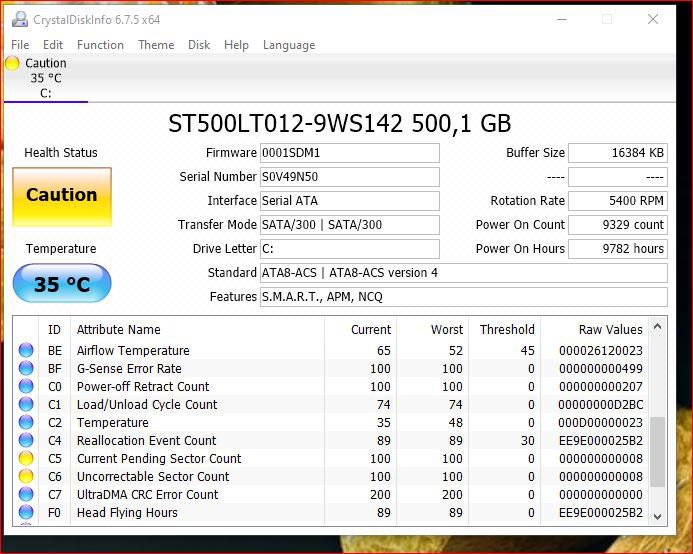The image size is (693, 554).
Task: Click the blue status icon for Load/Unload Cycle Count
Action: 26,404
